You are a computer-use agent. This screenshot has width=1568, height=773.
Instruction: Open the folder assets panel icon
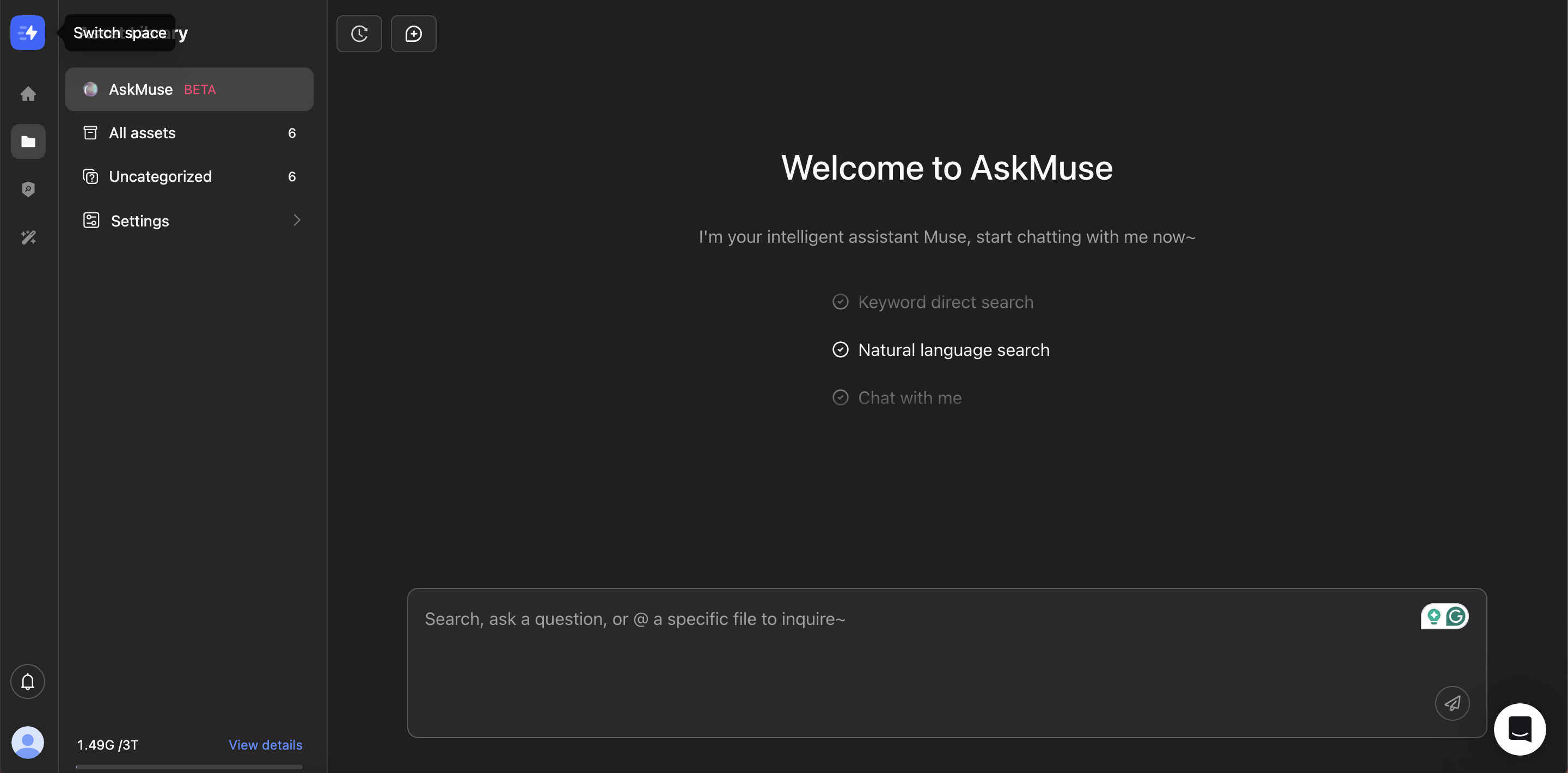pyautogui.click(x=28, y=141)
